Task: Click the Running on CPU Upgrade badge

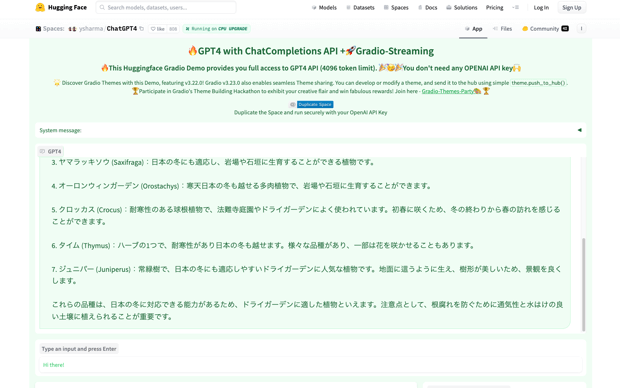Action: tap(216, 29)
